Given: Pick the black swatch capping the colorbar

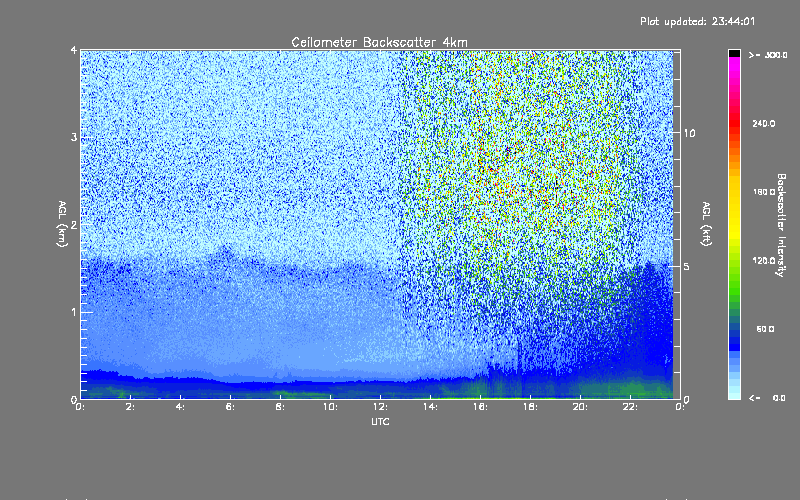Looking at the screenshot, I should 734,53.
